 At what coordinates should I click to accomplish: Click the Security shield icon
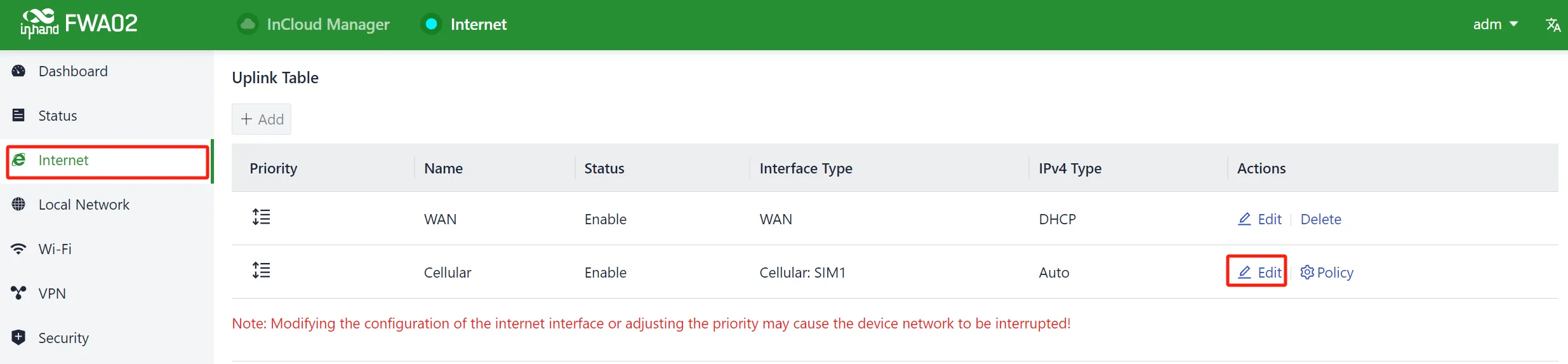click(x=18, y=337)
